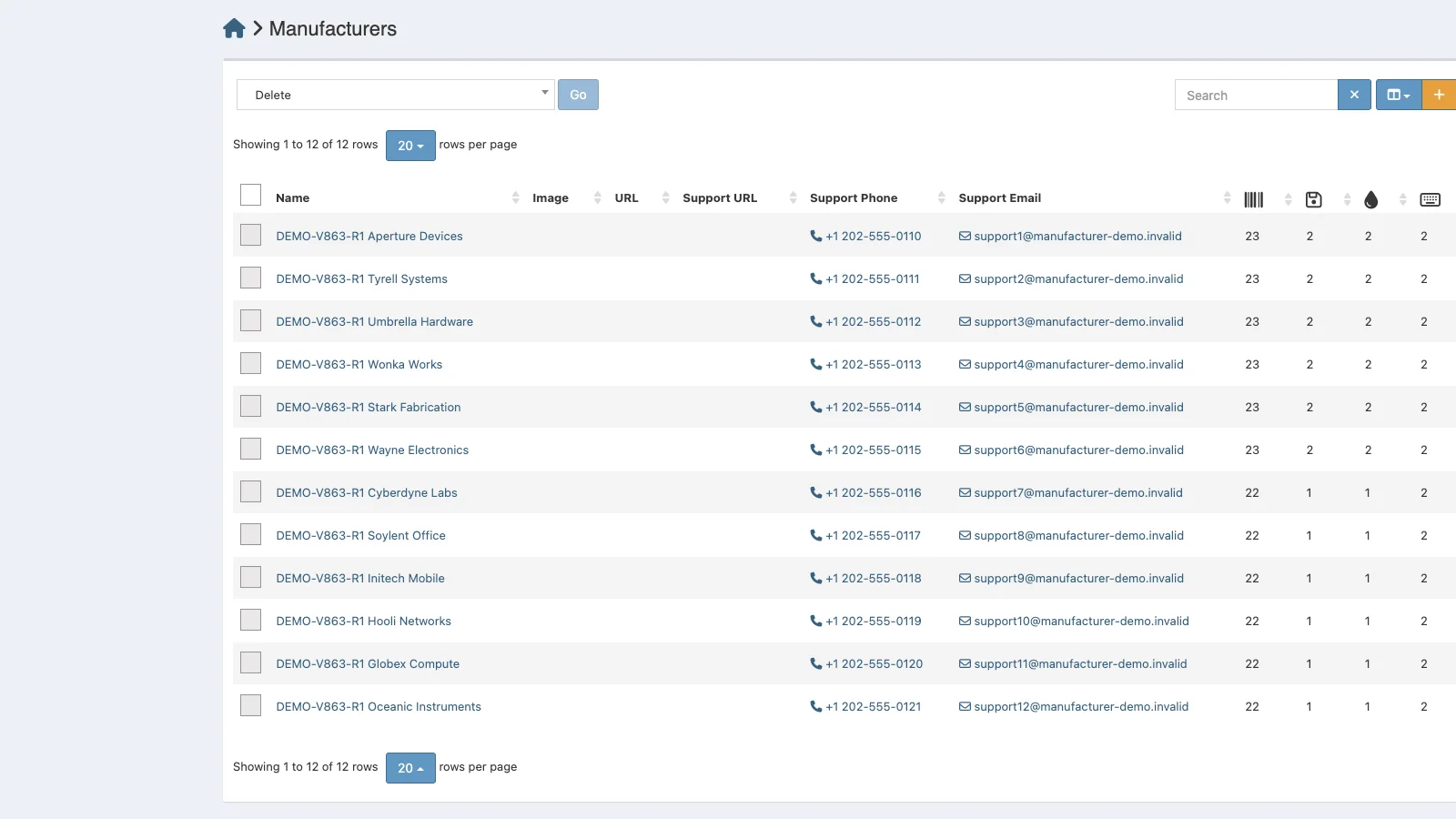The height and width of the screenshot is (819, 1456).
Task: Check the Oceanic Instruments row checkbox
Action: [x=250, y=705]
